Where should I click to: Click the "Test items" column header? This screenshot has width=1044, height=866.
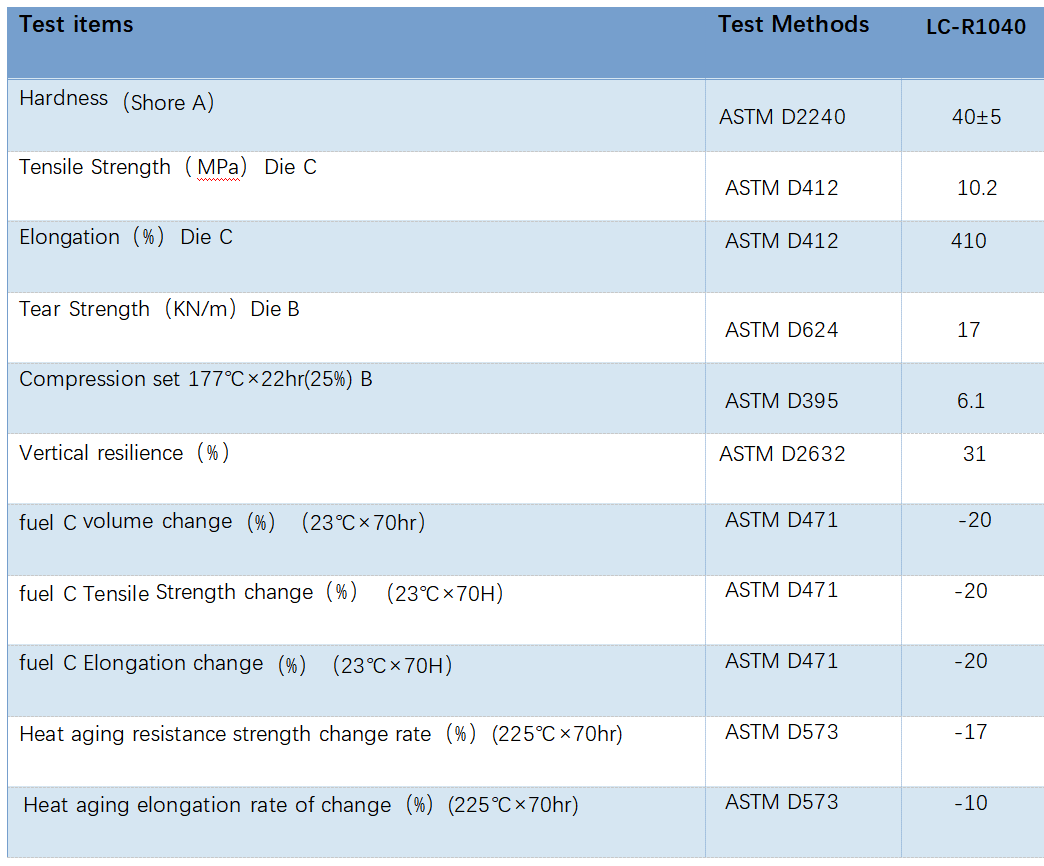[x=76, y=25]
